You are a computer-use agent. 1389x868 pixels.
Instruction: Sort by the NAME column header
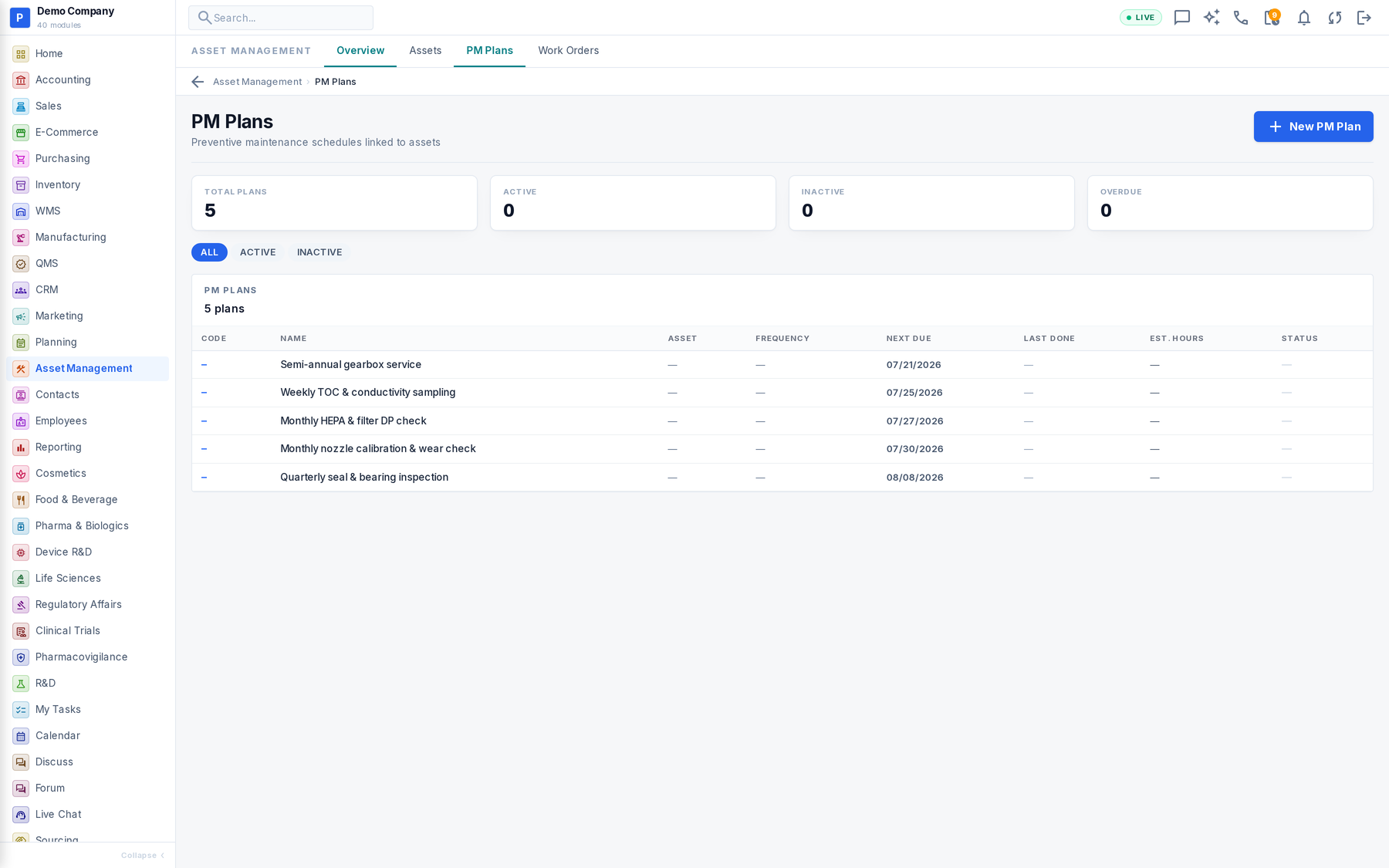point(293,339)
